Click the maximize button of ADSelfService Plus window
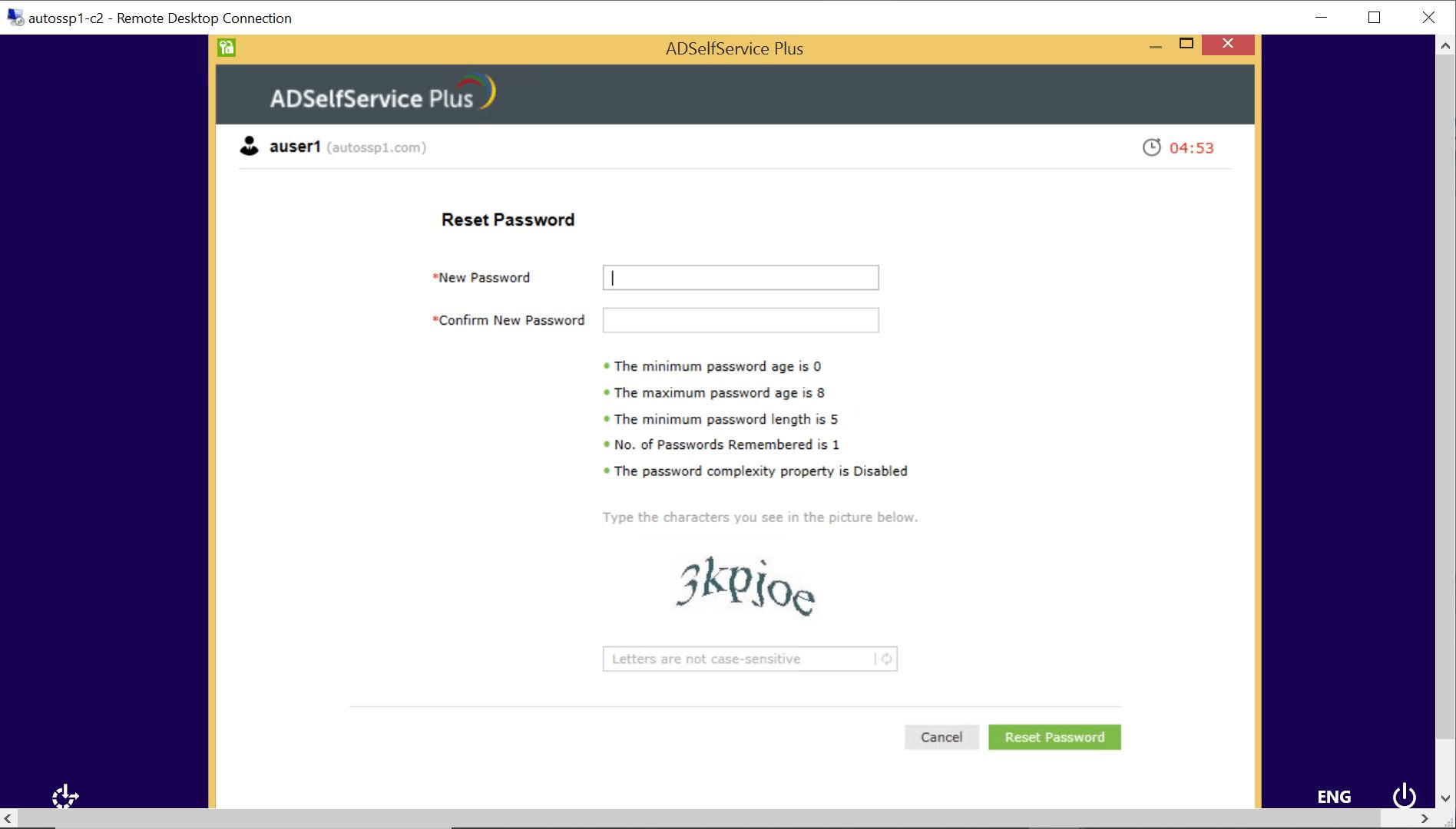The width and height of the screenshot is (1456, 829). click(1185, 45)
